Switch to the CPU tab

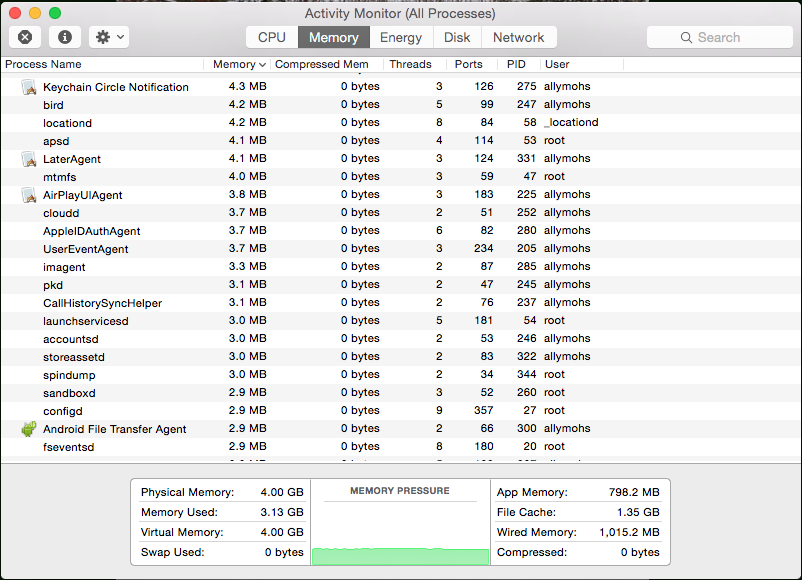(x=272, y=37)
